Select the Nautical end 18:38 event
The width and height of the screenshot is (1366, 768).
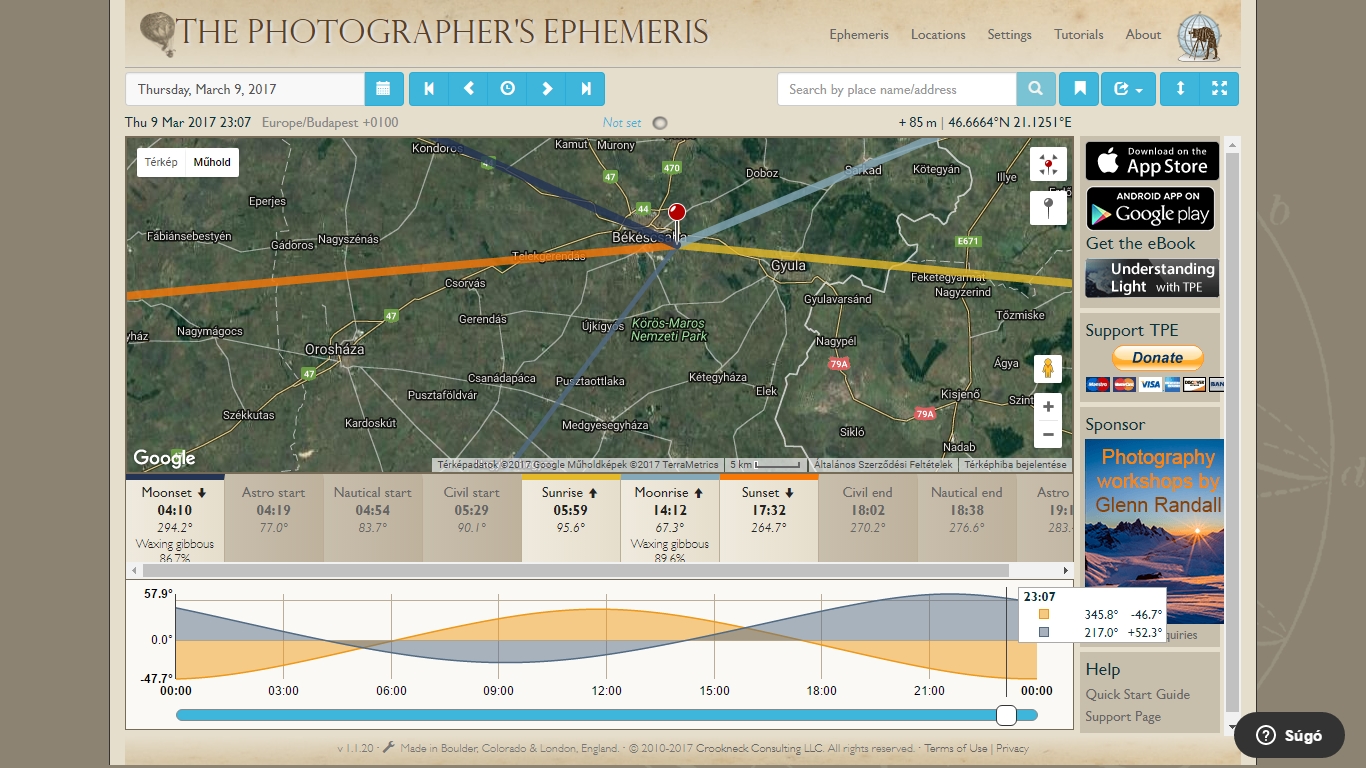coord(967,518)
